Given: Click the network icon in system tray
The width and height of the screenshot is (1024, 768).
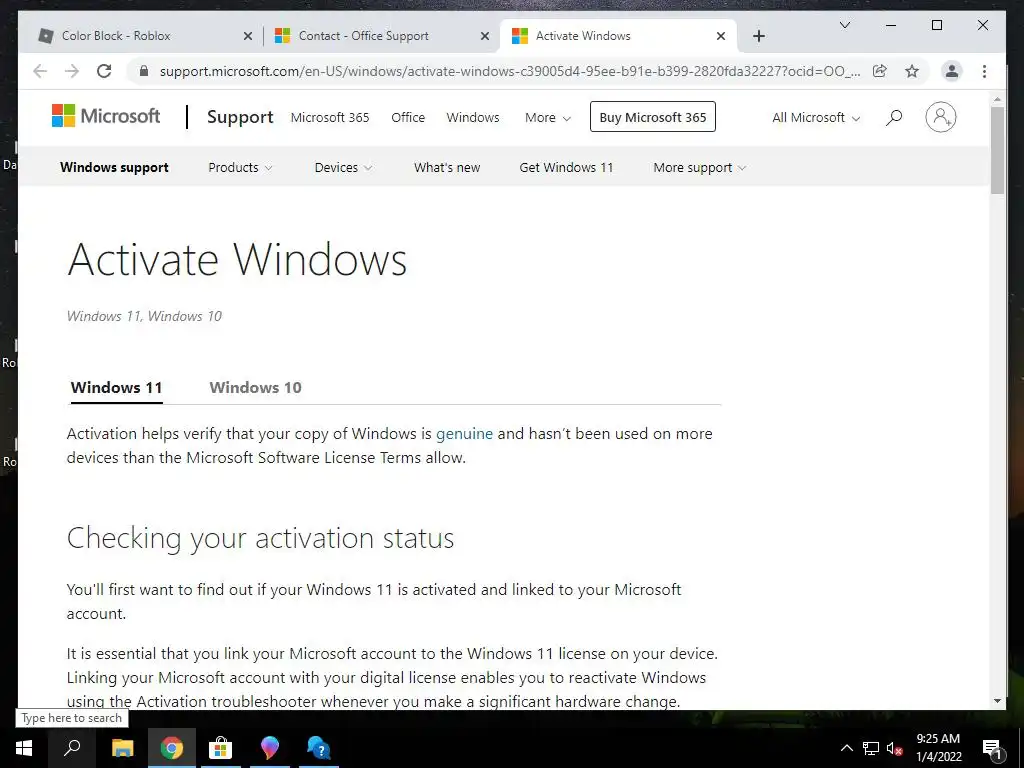Looking at the screenshot, I should click(871, 748).
